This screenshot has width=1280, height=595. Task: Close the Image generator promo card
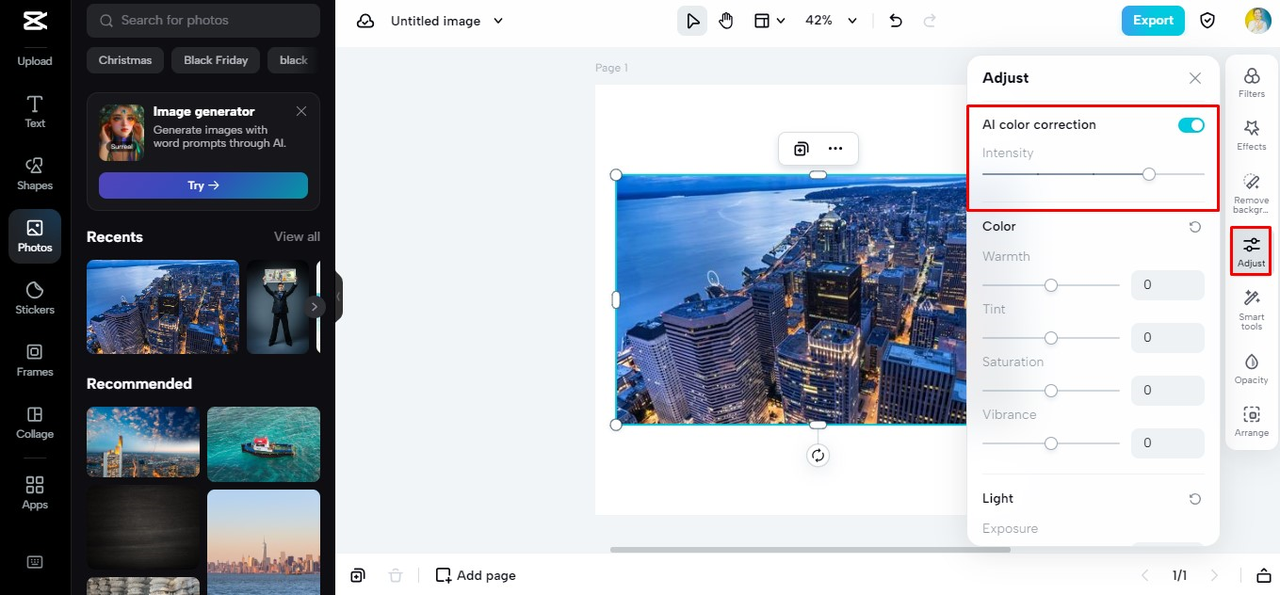(x=301, y=111)
